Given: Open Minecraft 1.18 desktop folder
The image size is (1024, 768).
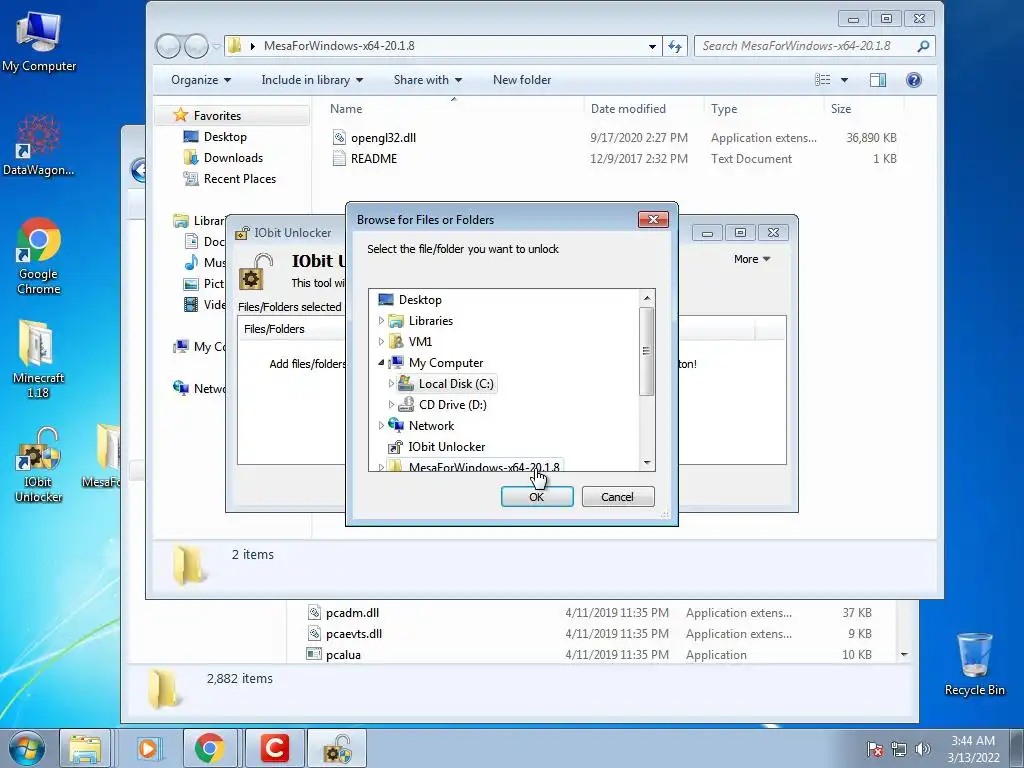Looking at the screenshot, I should click(39, 359).
